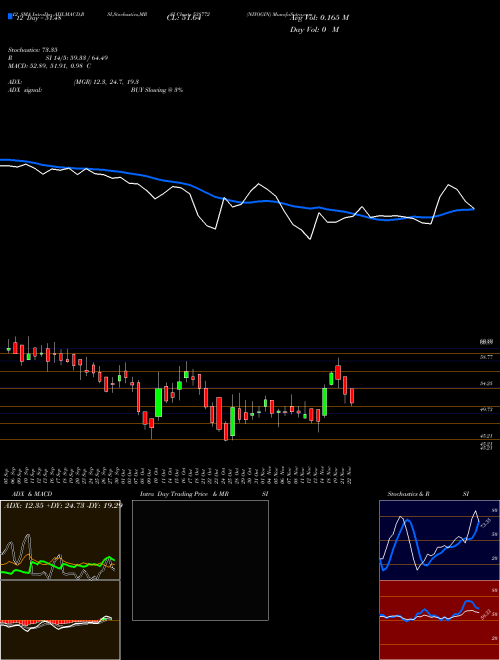Image resolution: width=500 pixels, height=660 pixels.
Task: Click the 'ADX signal:' label
Action: (x=24, y=90)
